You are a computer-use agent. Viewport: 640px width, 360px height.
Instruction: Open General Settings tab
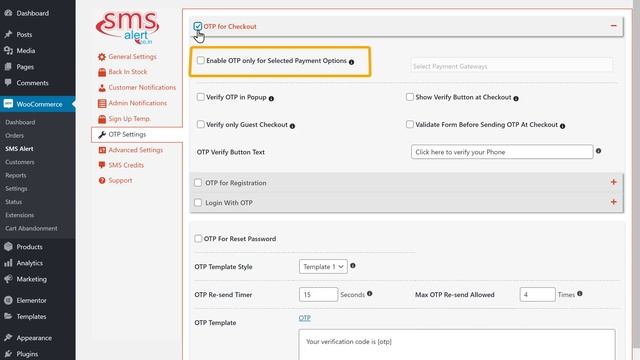132,57
